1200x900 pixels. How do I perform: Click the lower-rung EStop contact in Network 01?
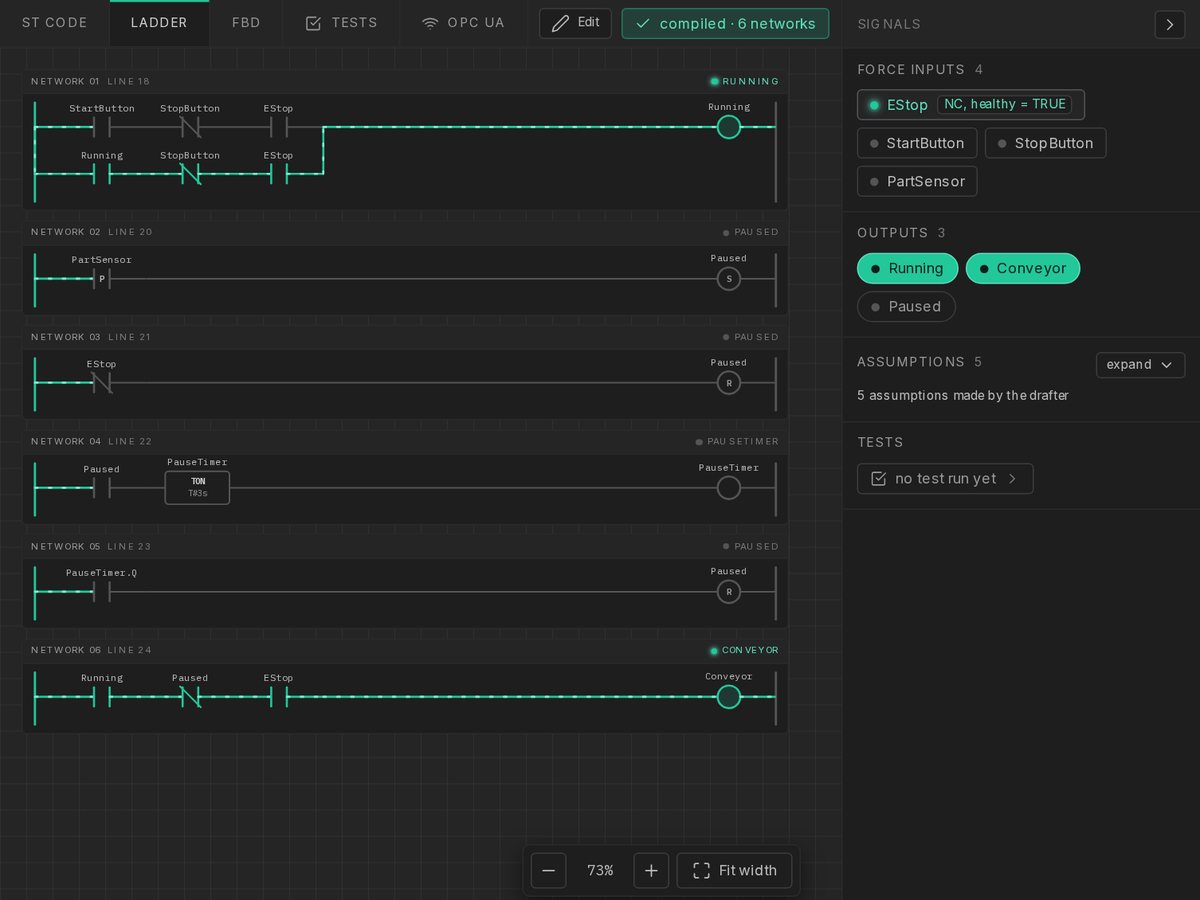coord(279,174)
